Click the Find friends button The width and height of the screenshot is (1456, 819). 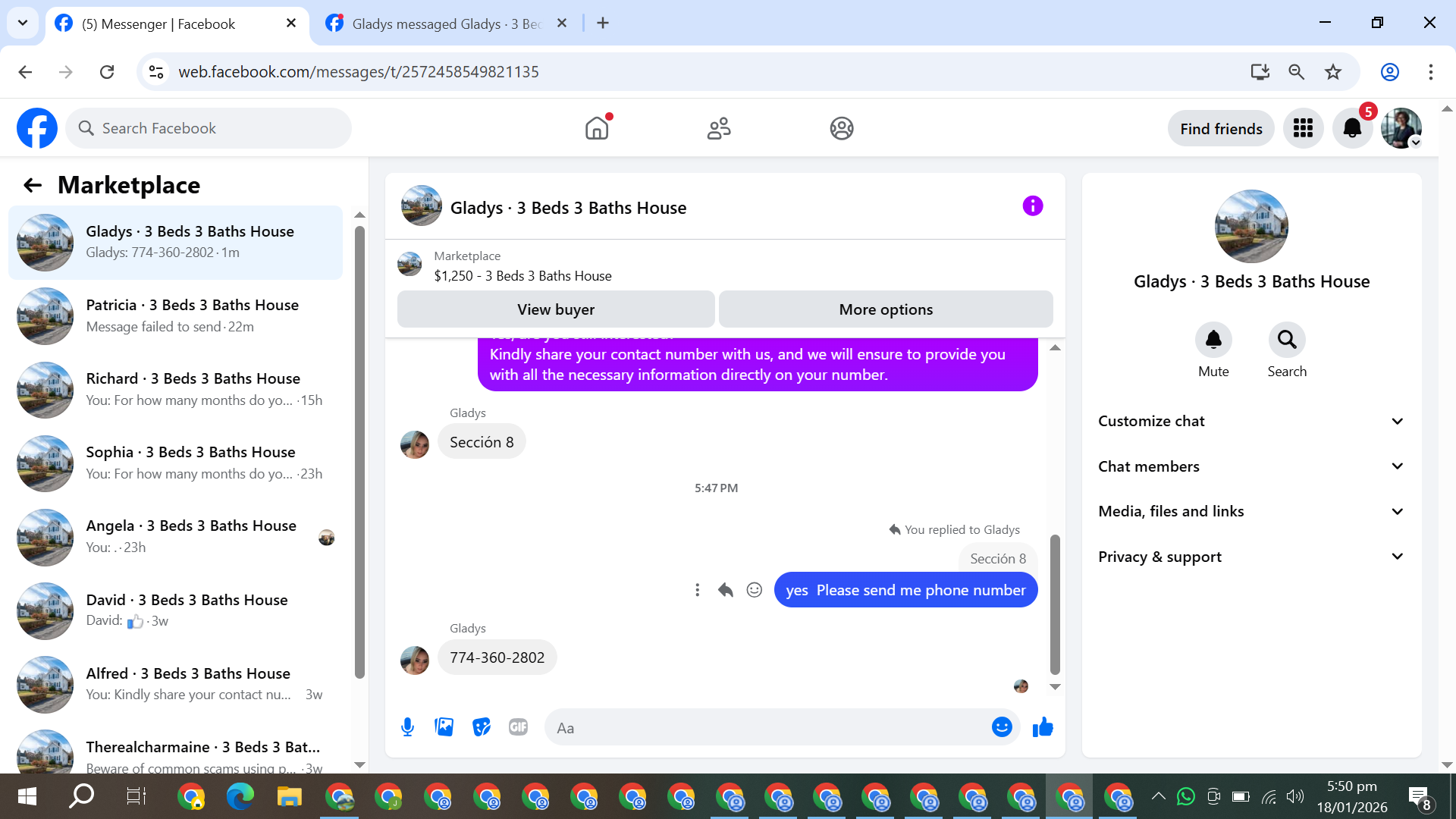tap(1221, 129)
